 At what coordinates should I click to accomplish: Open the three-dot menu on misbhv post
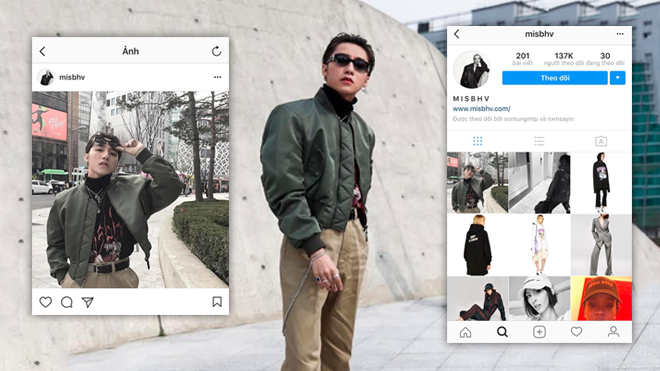point(217,77)
